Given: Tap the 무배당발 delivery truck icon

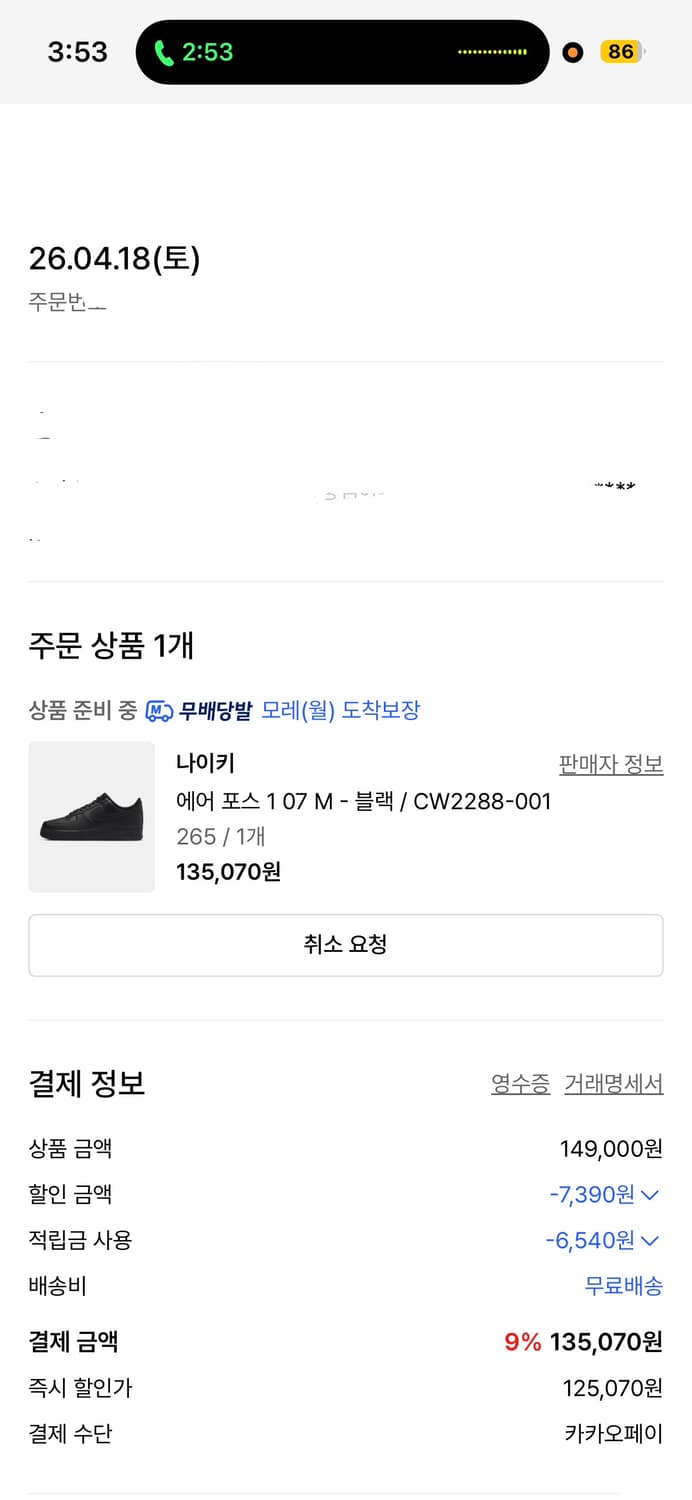Looking at the screenshot, I should pos(159,711).
